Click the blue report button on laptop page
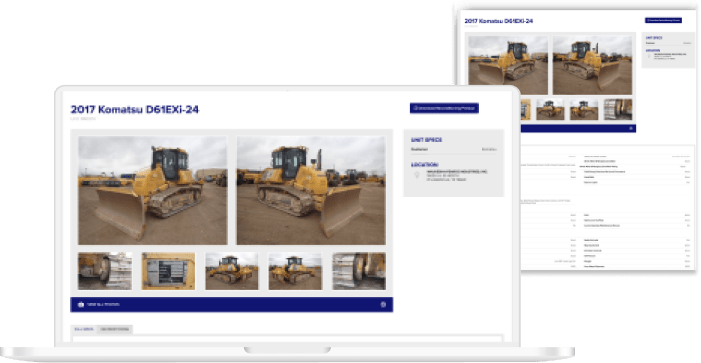 coord(444,108)
